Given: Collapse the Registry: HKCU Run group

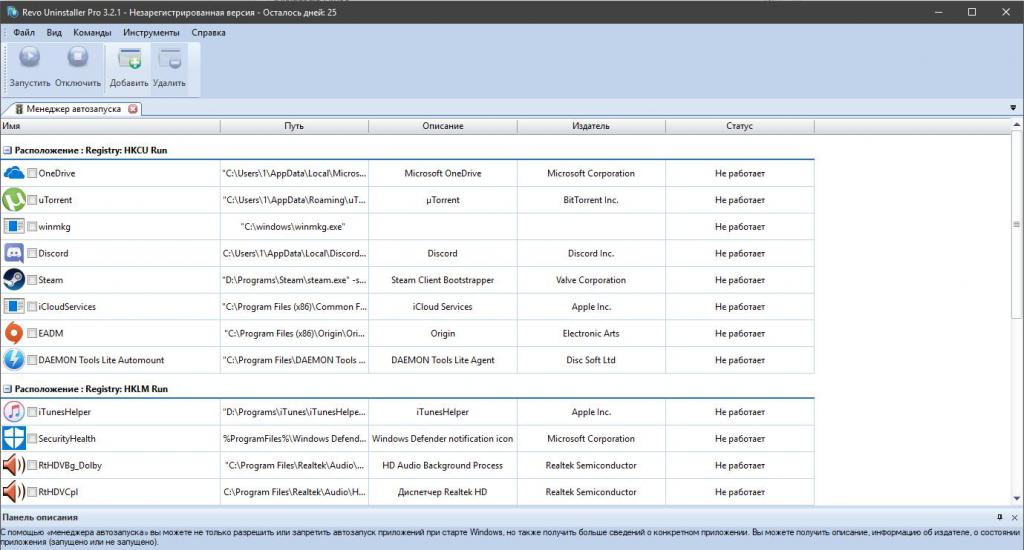Looking at the screenshot, I should [x=7, y=150].
